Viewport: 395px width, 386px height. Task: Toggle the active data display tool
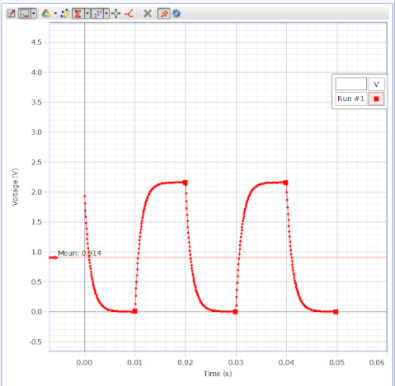pyautogui.click(x=24, y=14)
